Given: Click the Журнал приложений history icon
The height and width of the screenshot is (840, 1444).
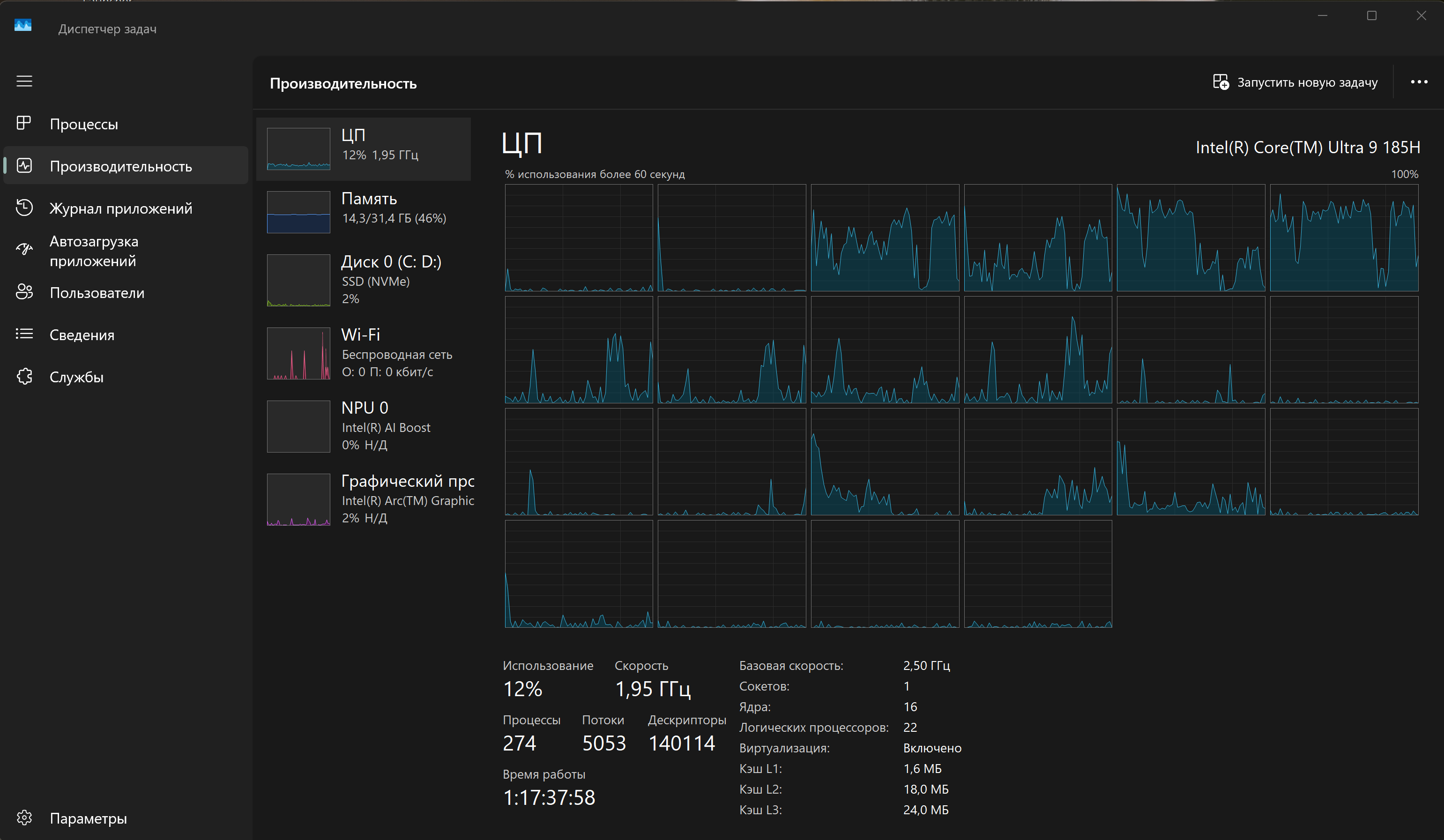Looking at the screenshot, I should coord(24,208).
